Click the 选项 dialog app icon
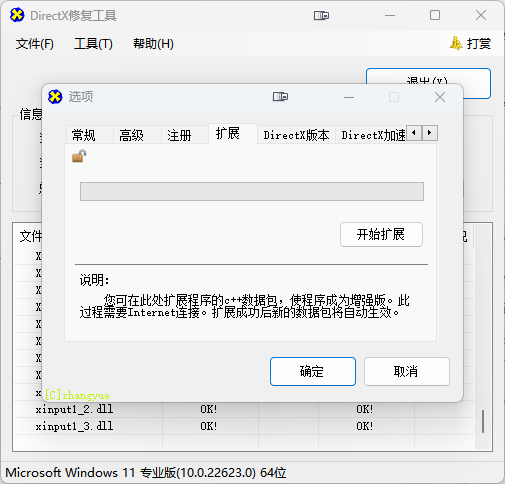The height and width of the screenshot is (484, 505). (x=55, y=97)
